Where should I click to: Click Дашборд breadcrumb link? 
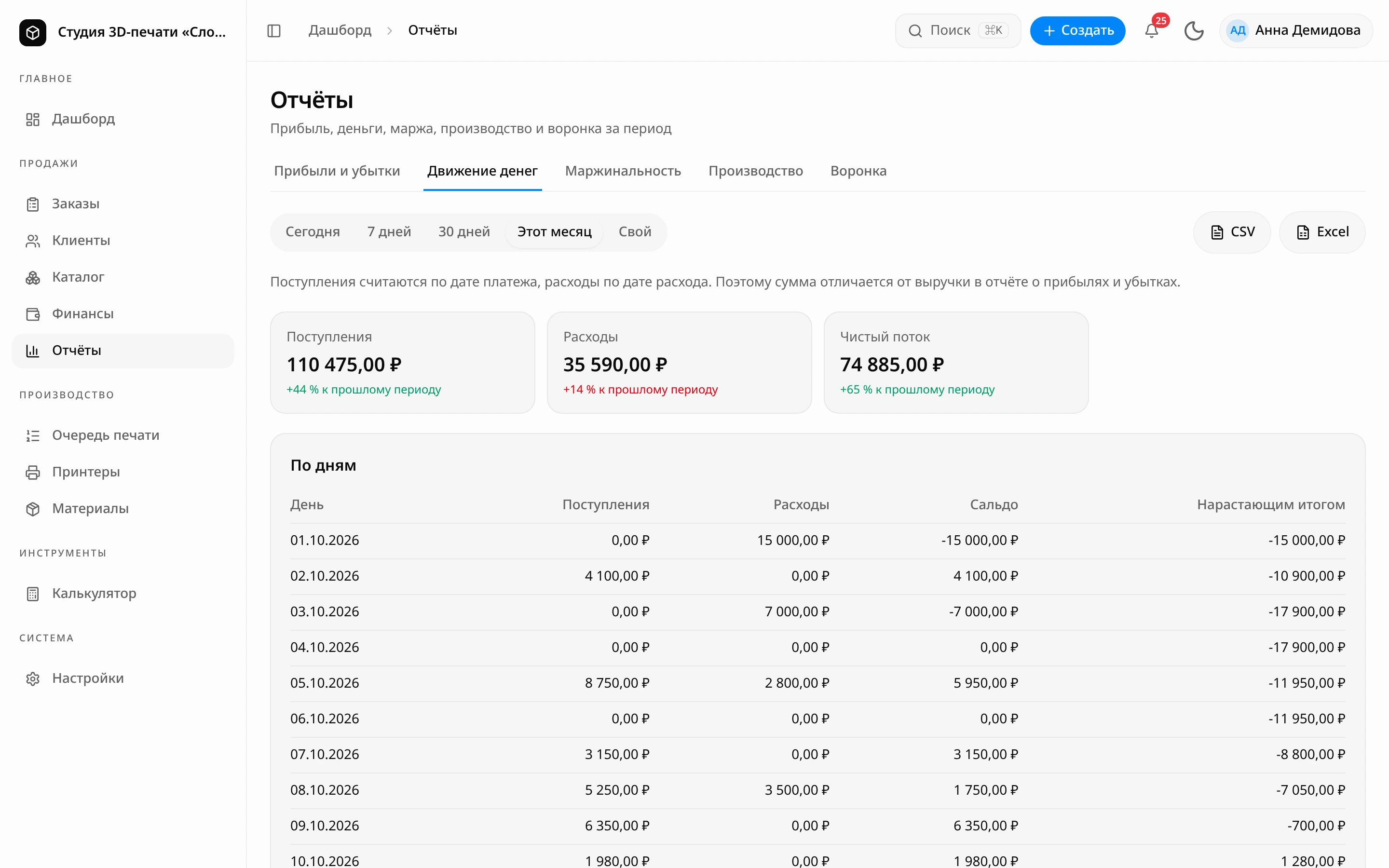tap(340, 30)
